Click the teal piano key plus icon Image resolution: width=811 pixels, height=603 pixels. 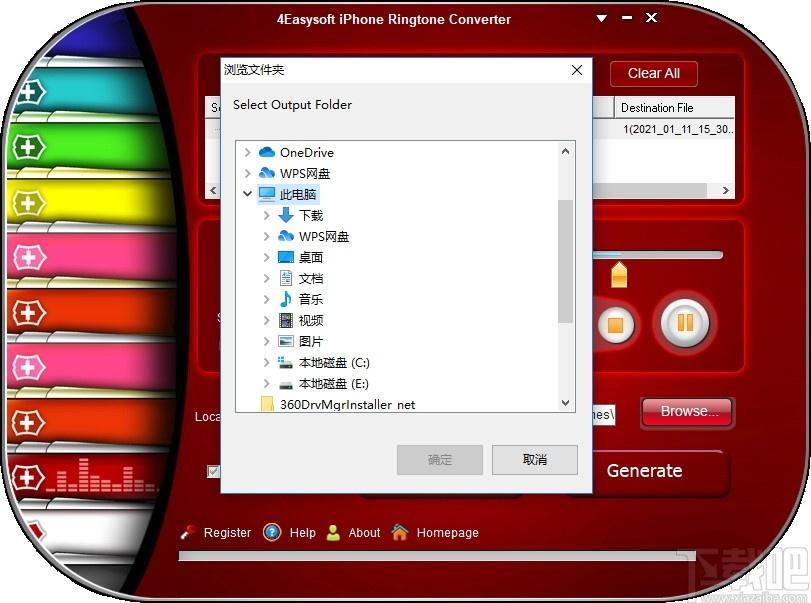coord(29,93)
